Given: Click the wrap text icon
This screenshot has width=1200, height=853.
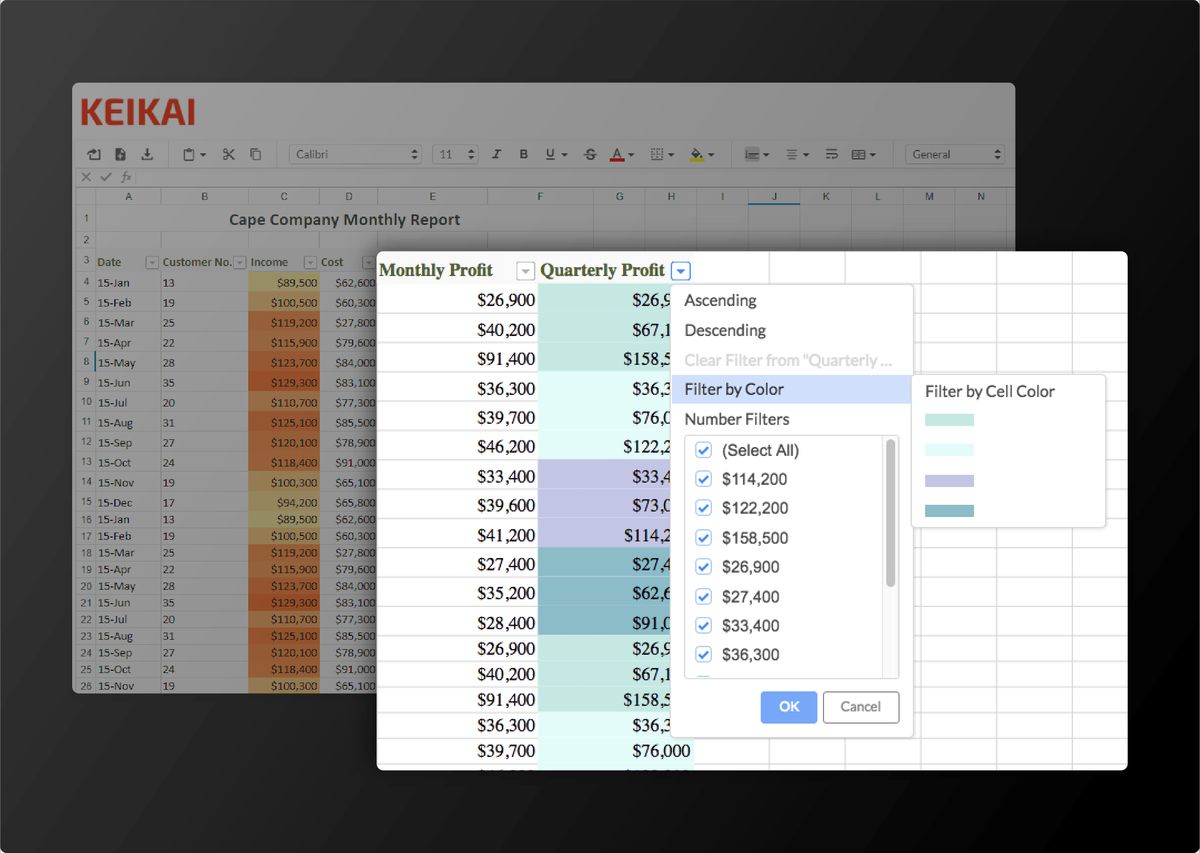Looking at the screenshot, I should [x=831, y=154].
